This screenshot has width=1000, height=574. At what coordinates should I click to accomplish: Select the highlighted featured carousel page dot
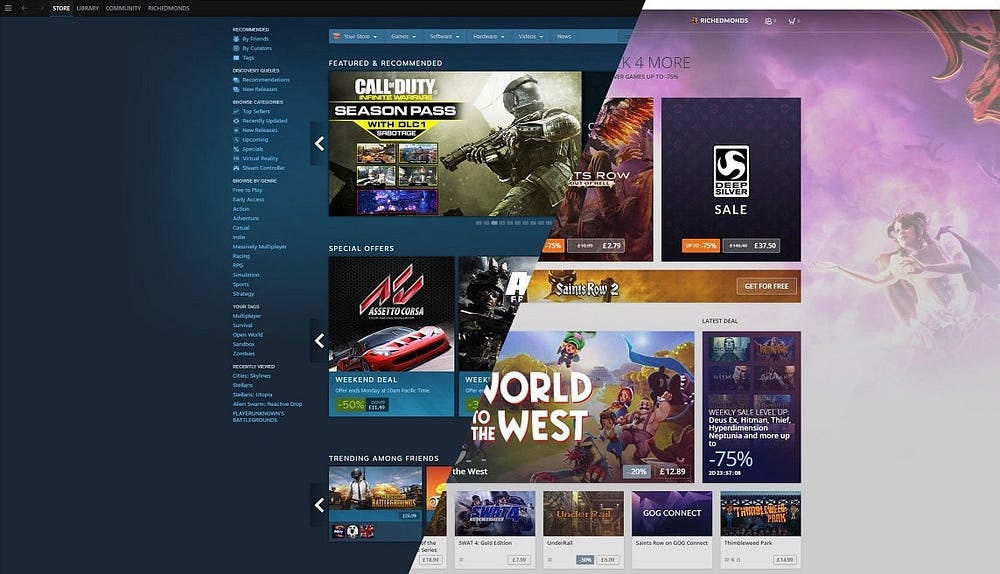point(494,223)
